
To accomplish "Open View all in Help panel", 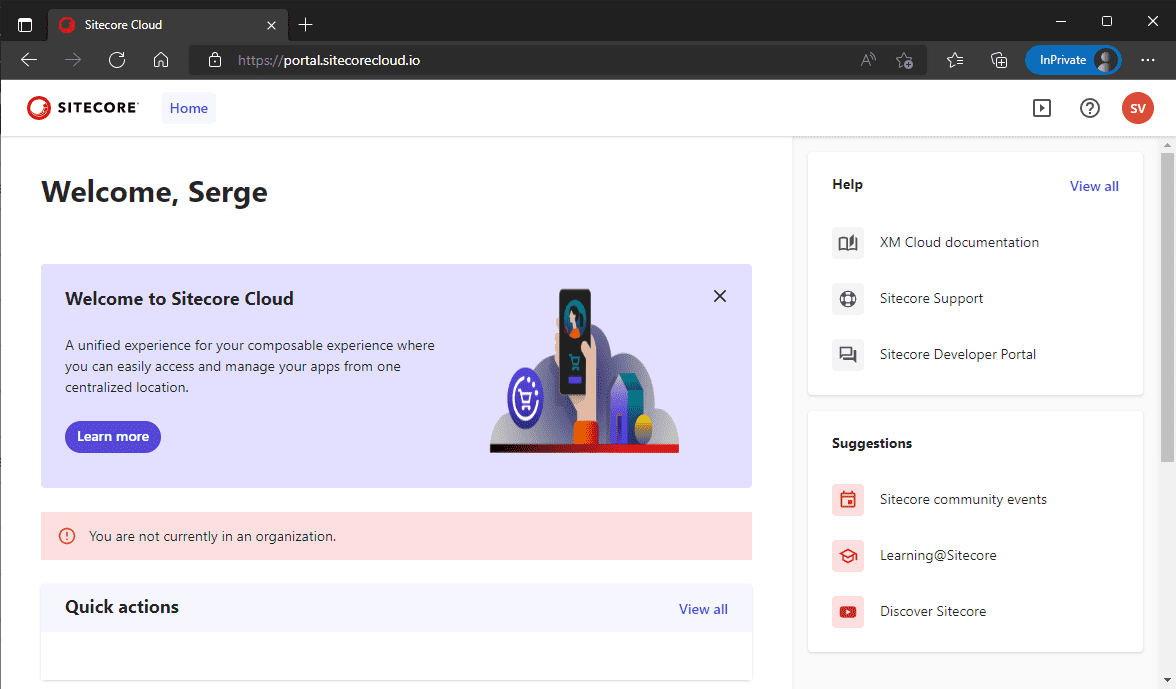I will pos(1094,186).
